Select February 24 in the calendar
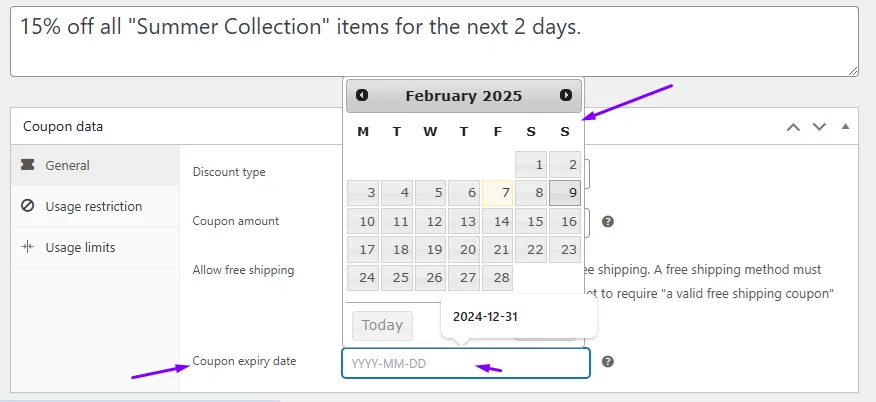 coord(363,277)
